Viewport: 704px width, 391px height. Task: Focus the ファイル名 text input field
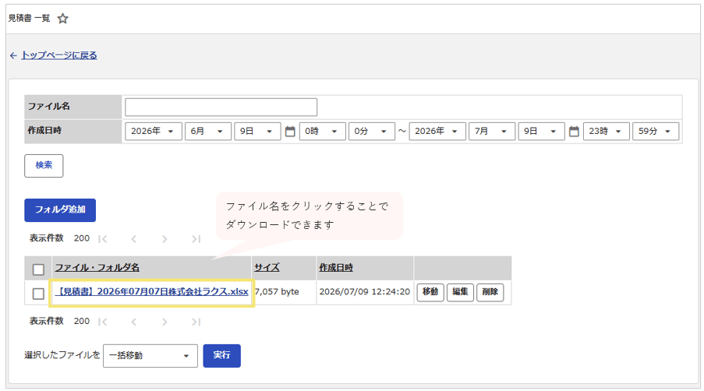[x=221, y=107]
